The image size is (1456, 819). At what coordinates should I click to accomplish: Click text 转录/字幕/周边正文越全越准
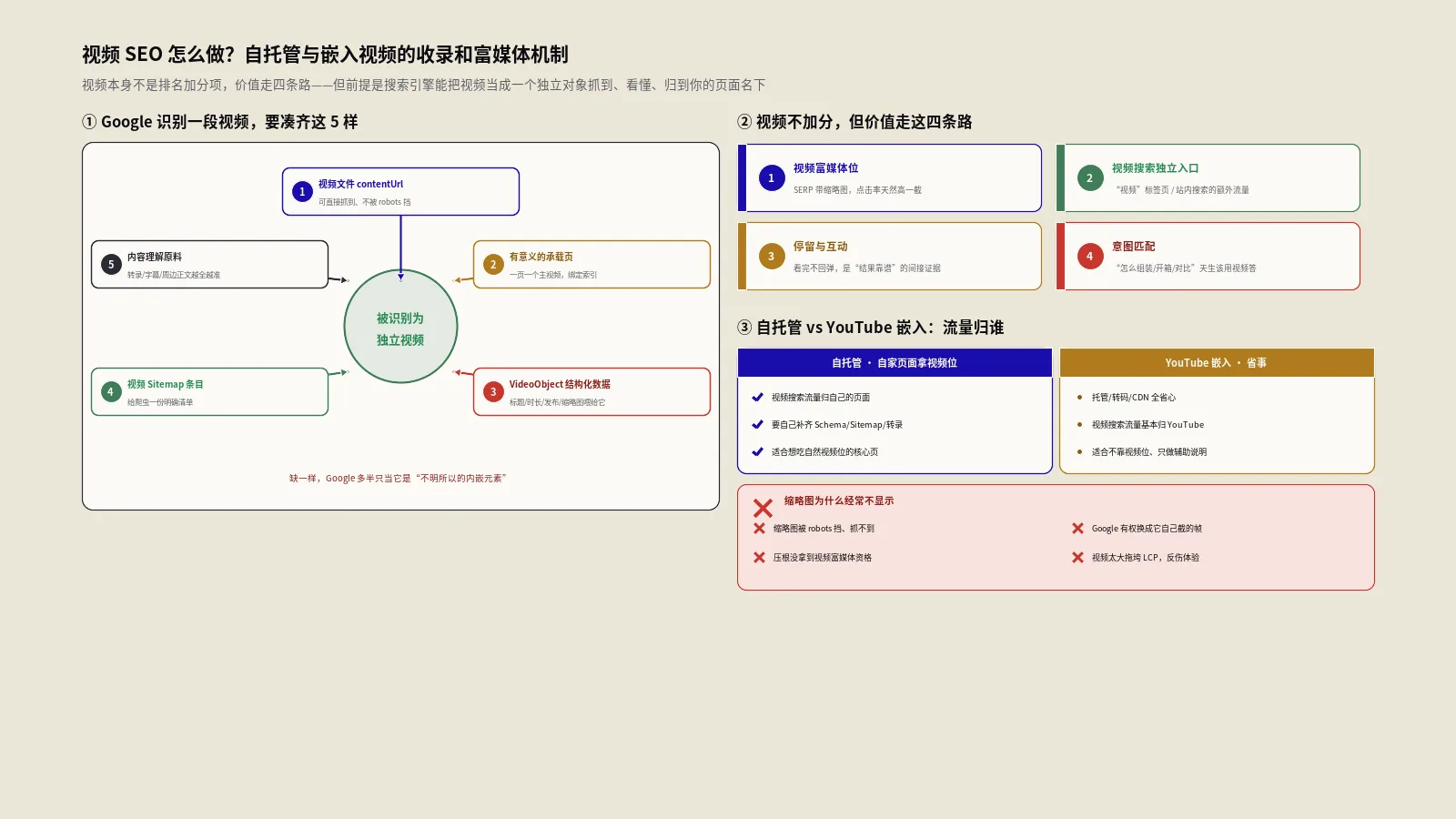(x=174, y=275)
